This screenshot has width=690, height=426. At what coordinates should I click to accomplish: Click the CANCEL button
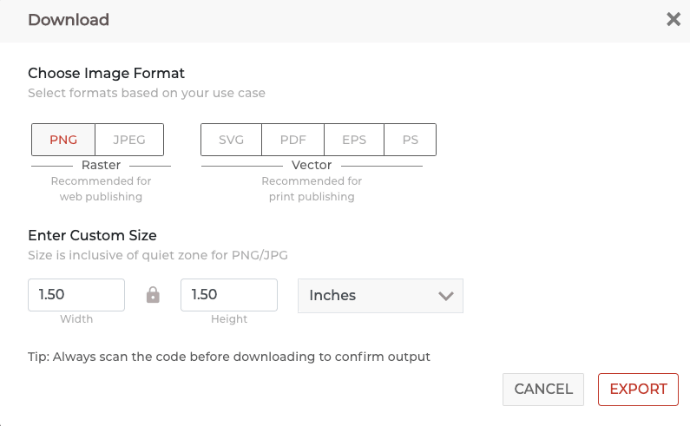pyautogui.click(x=543, y=389)
